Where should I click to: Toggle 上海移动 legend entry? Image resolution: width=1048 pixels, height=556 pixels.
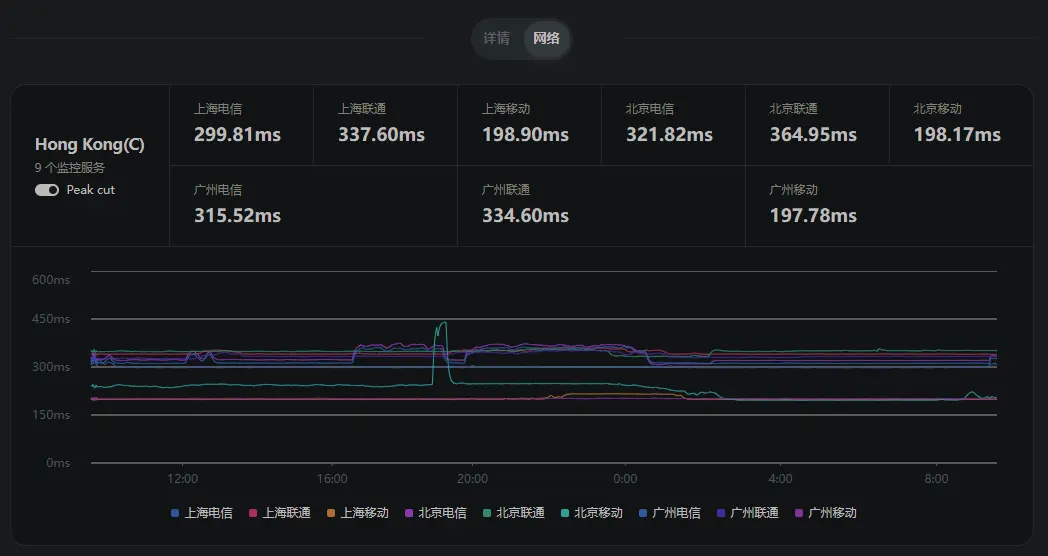tap(358, 513)
